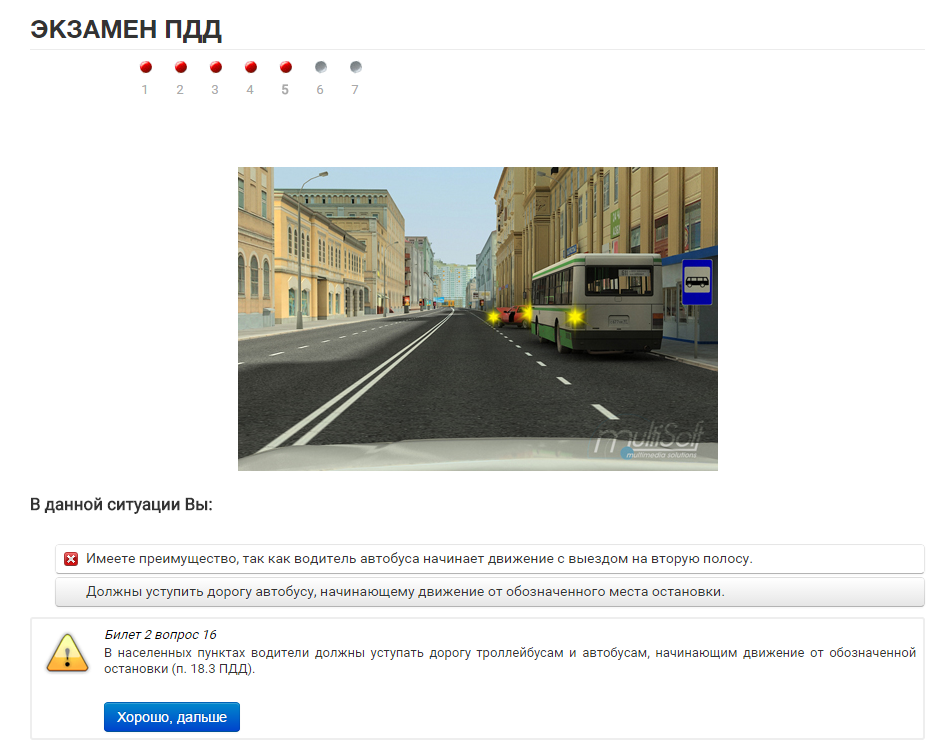The image size is (944, 751).
Task: Click the blue bus stop sign in picture
Action: 696,283
